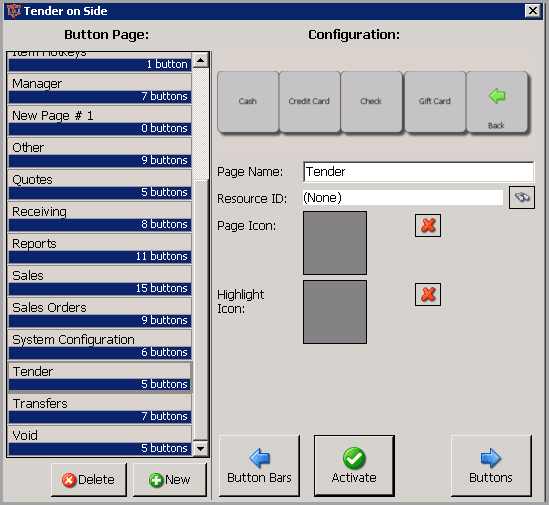
Task: Click the Highlight Icon image box
Action: [x=335, y=312]
